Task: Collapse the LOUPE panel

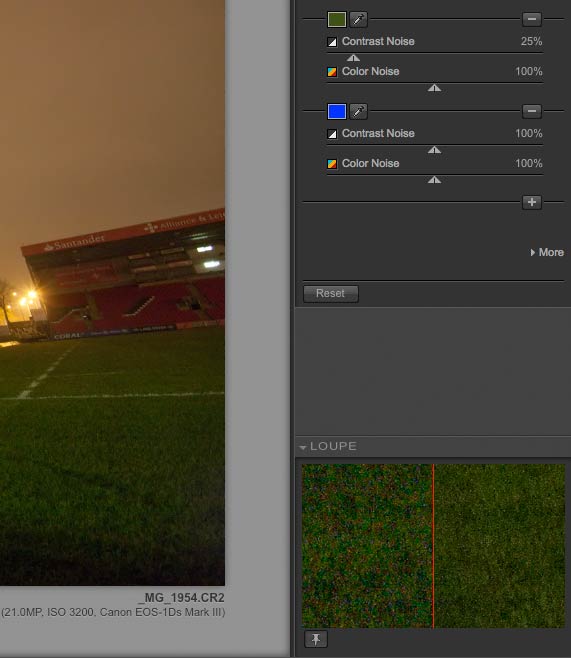Action: coord(303,447)
